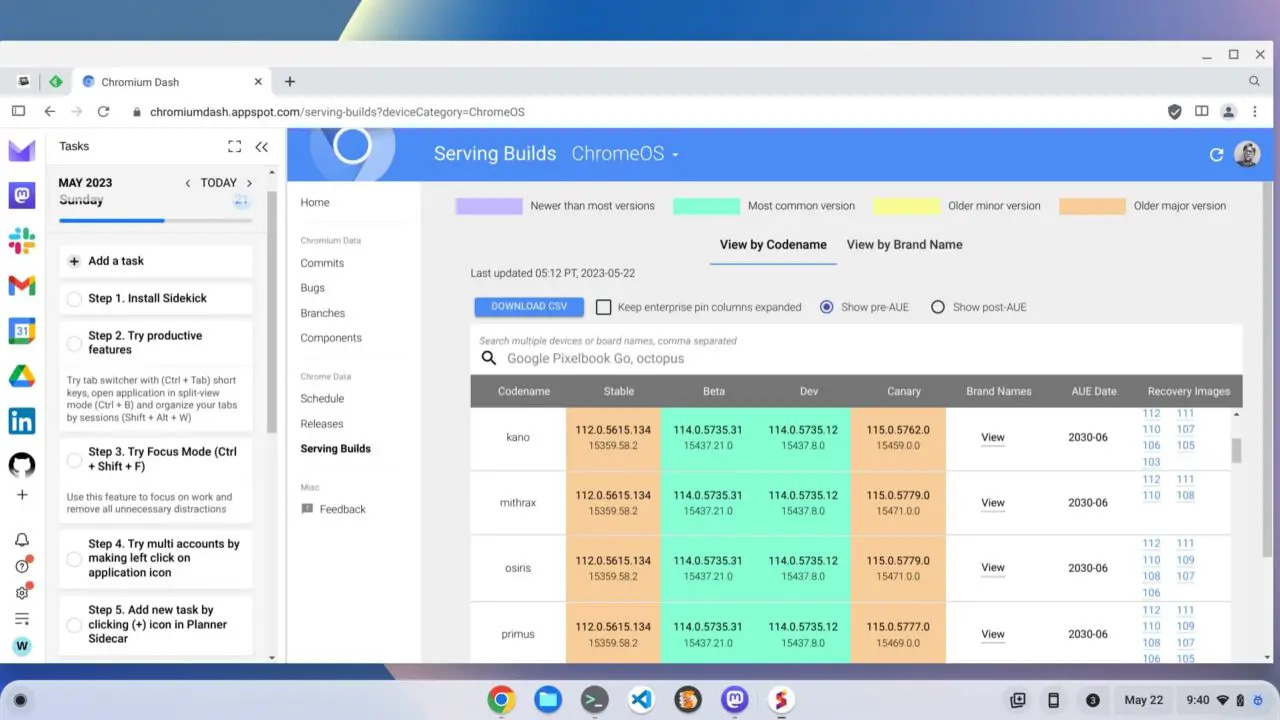The image size is (1280, 720).
Task: Open the Slack sidebar app
Action: 22,240
